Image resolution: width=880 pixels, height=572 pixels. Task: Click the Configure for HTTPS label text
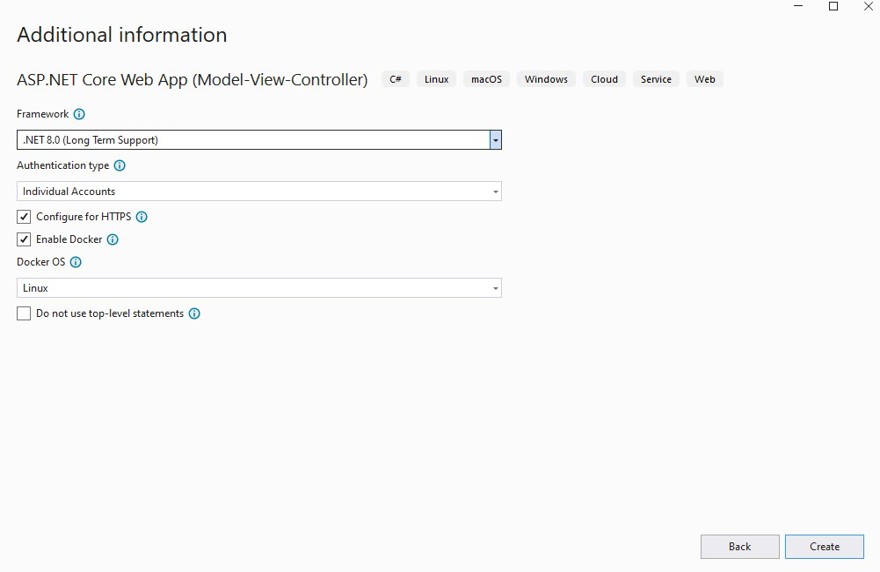point(84,217)
